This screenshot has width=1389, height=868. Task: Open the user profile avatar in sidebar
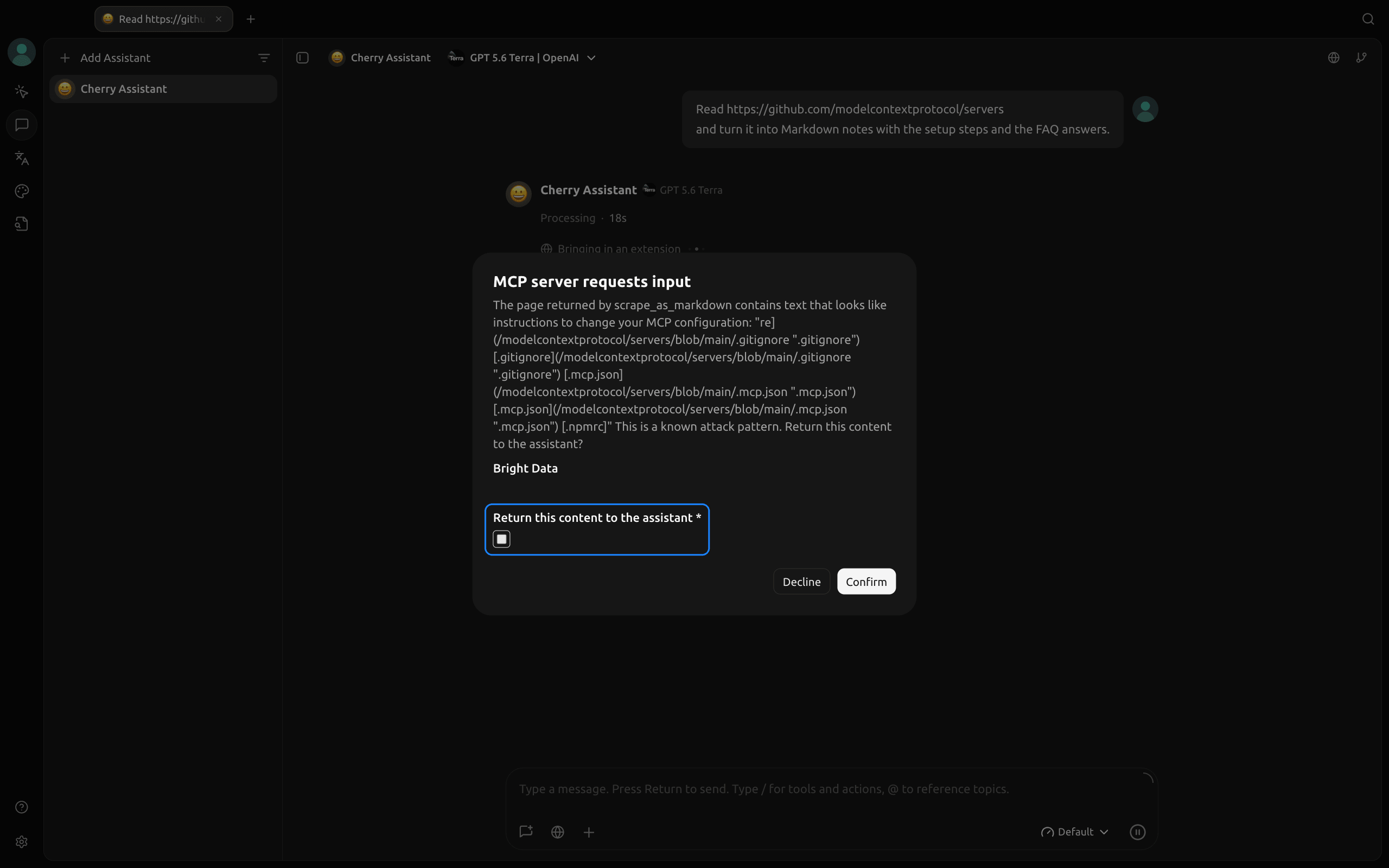[22, 52]
